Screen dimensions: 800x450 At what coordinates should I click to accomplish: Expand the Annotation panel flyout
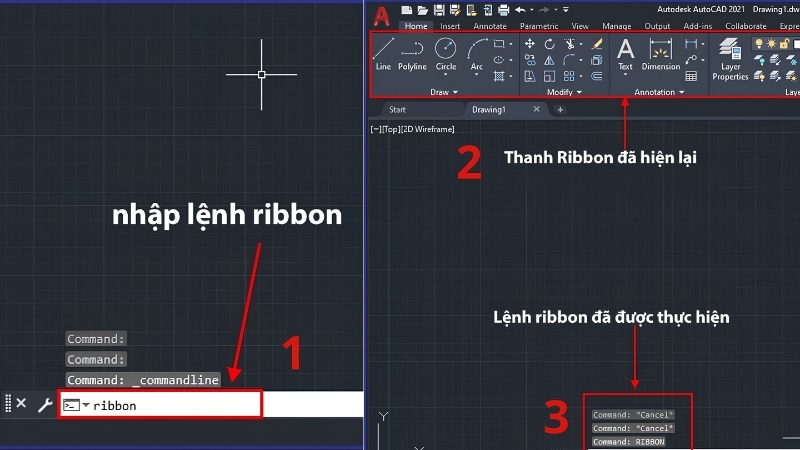tap(659, 92)
